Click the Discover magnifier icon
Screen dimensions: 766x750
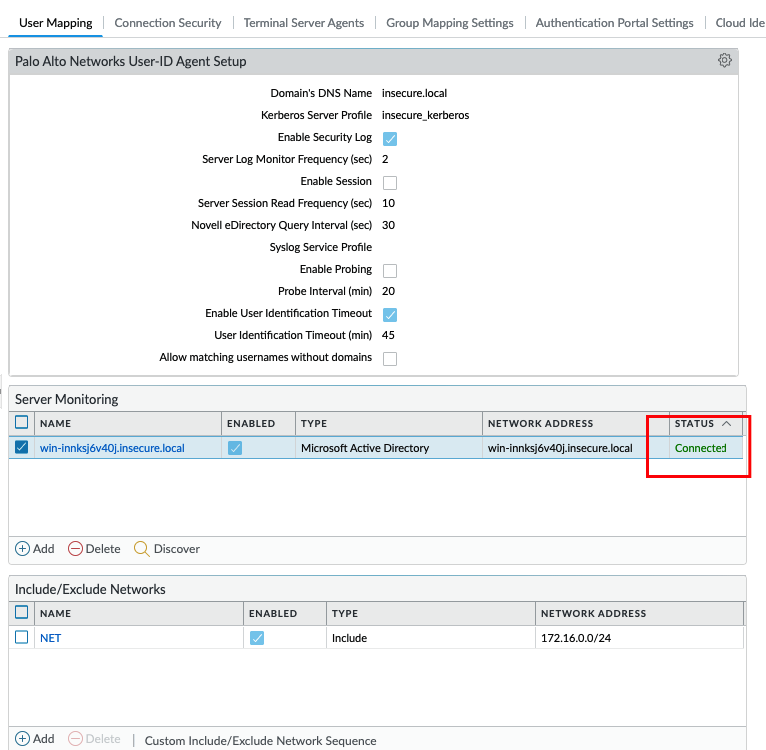pos(142,549)
